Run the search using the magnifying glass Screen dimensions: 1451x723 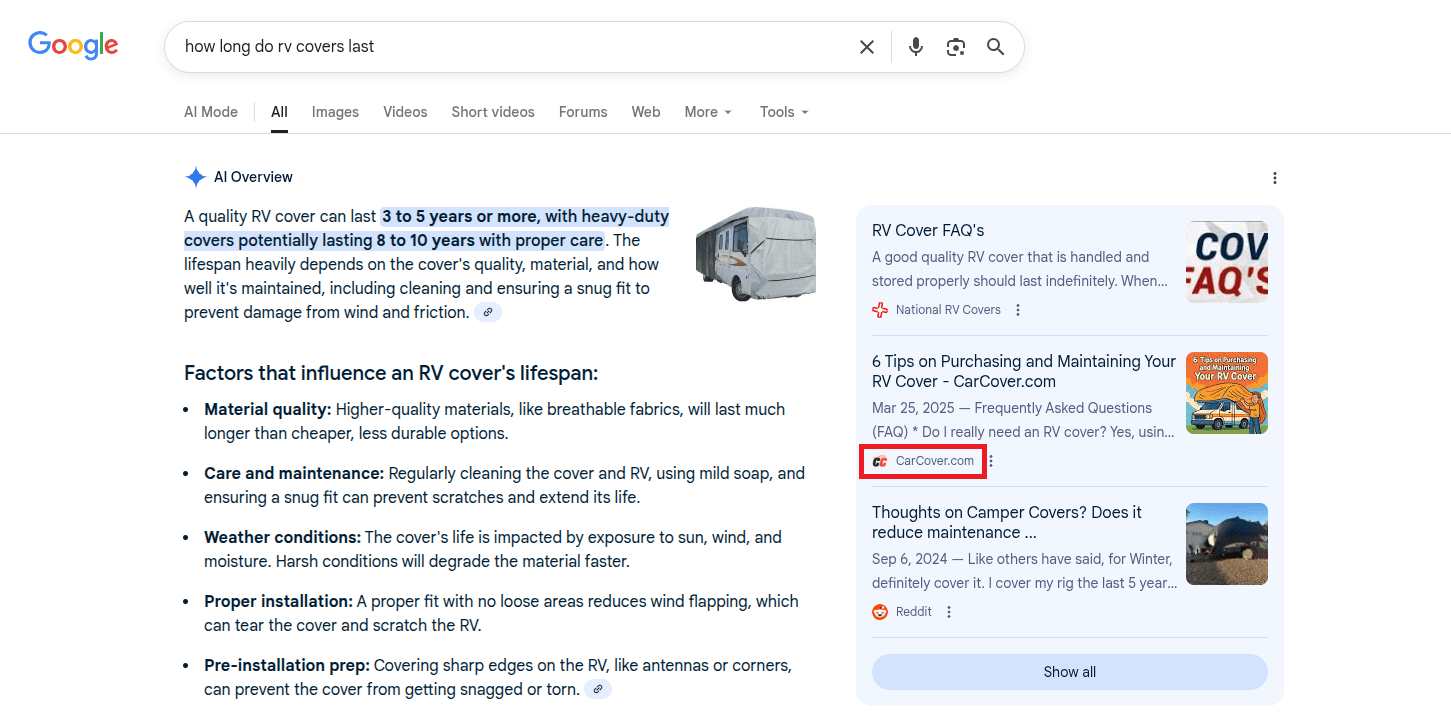coord(995,46)
